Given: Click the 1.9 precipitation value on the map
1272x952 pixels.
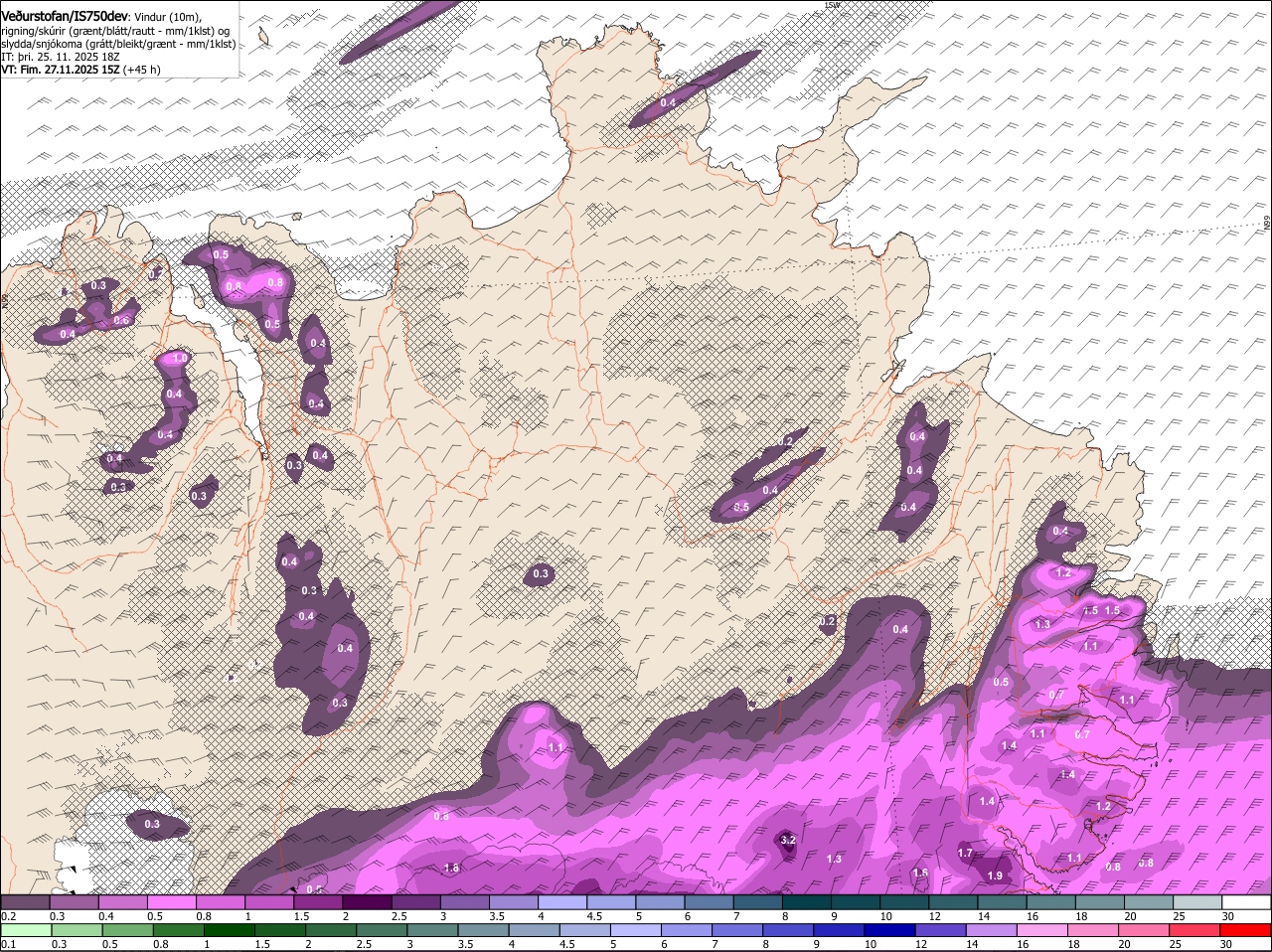Looking at the screenshot, I should click(995, 875).
